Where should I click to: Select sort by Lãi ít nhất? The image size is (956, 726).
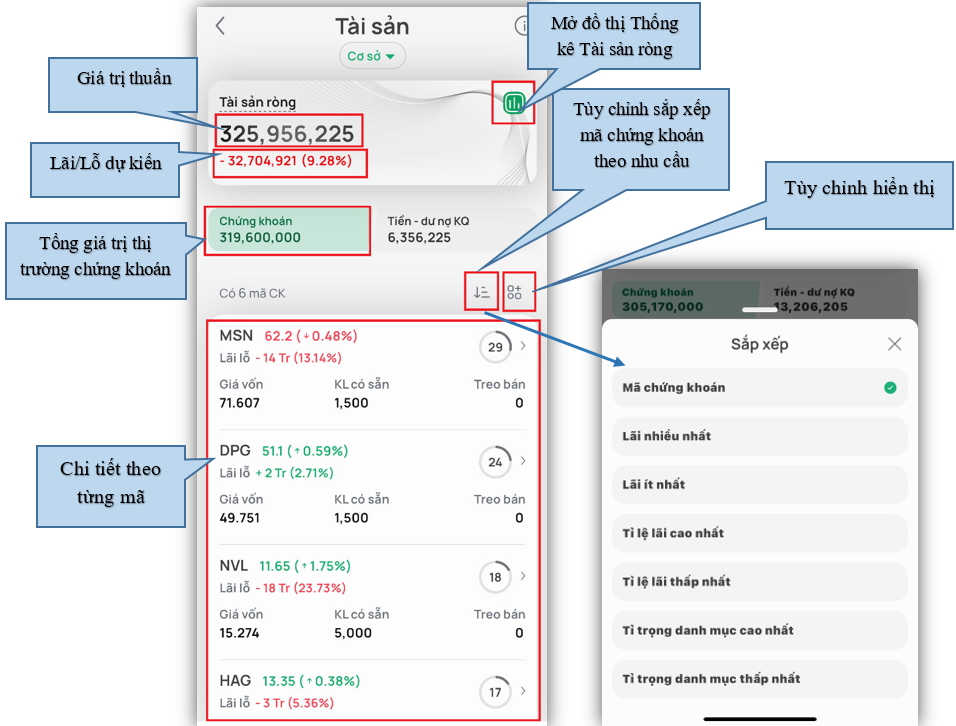coord(760,485)
